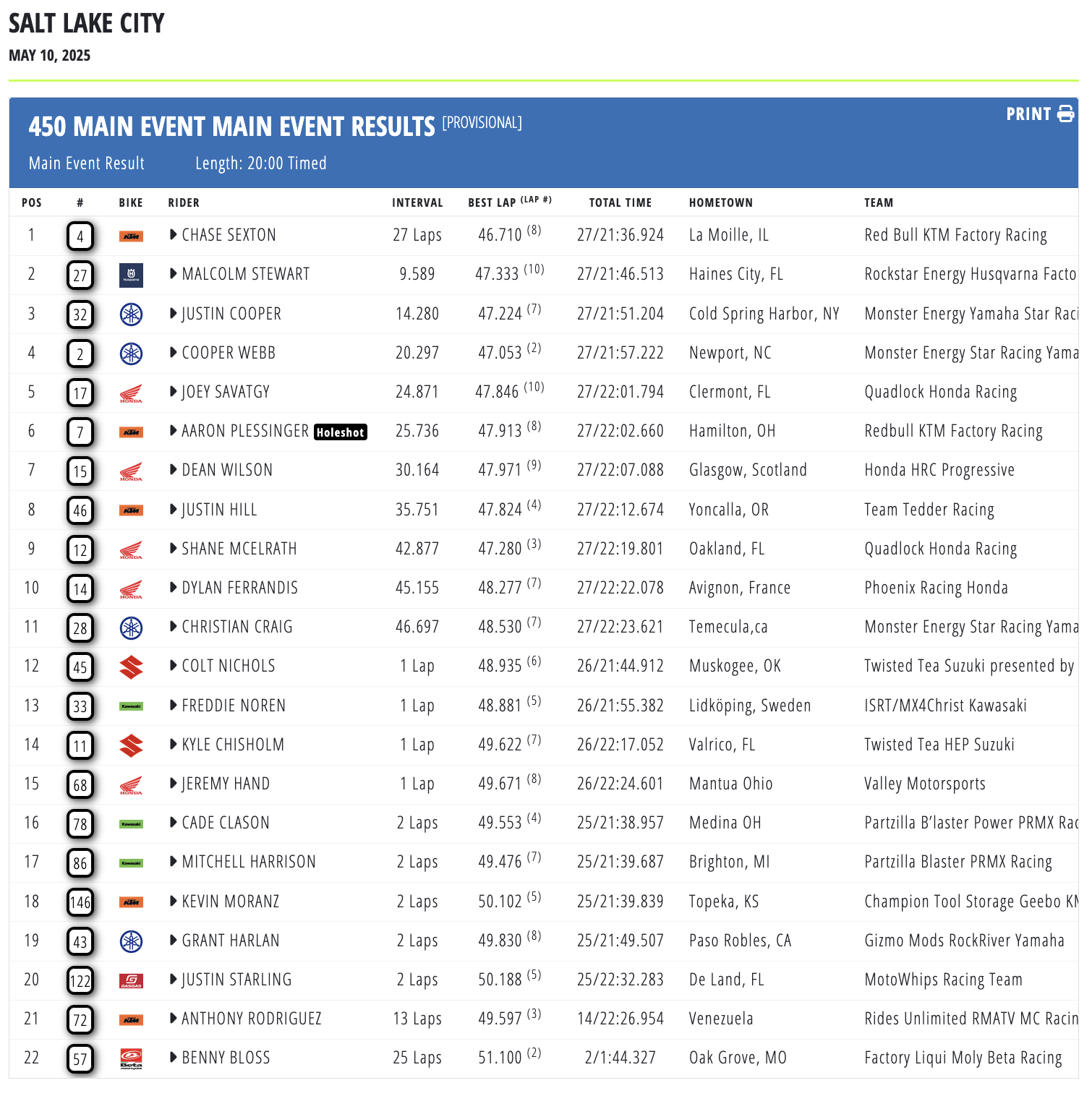The height and width of the screenshot is (1096, 1092).
Task: Click Kawasaki logo in Cade Clason row
Action: pos(131,824)
